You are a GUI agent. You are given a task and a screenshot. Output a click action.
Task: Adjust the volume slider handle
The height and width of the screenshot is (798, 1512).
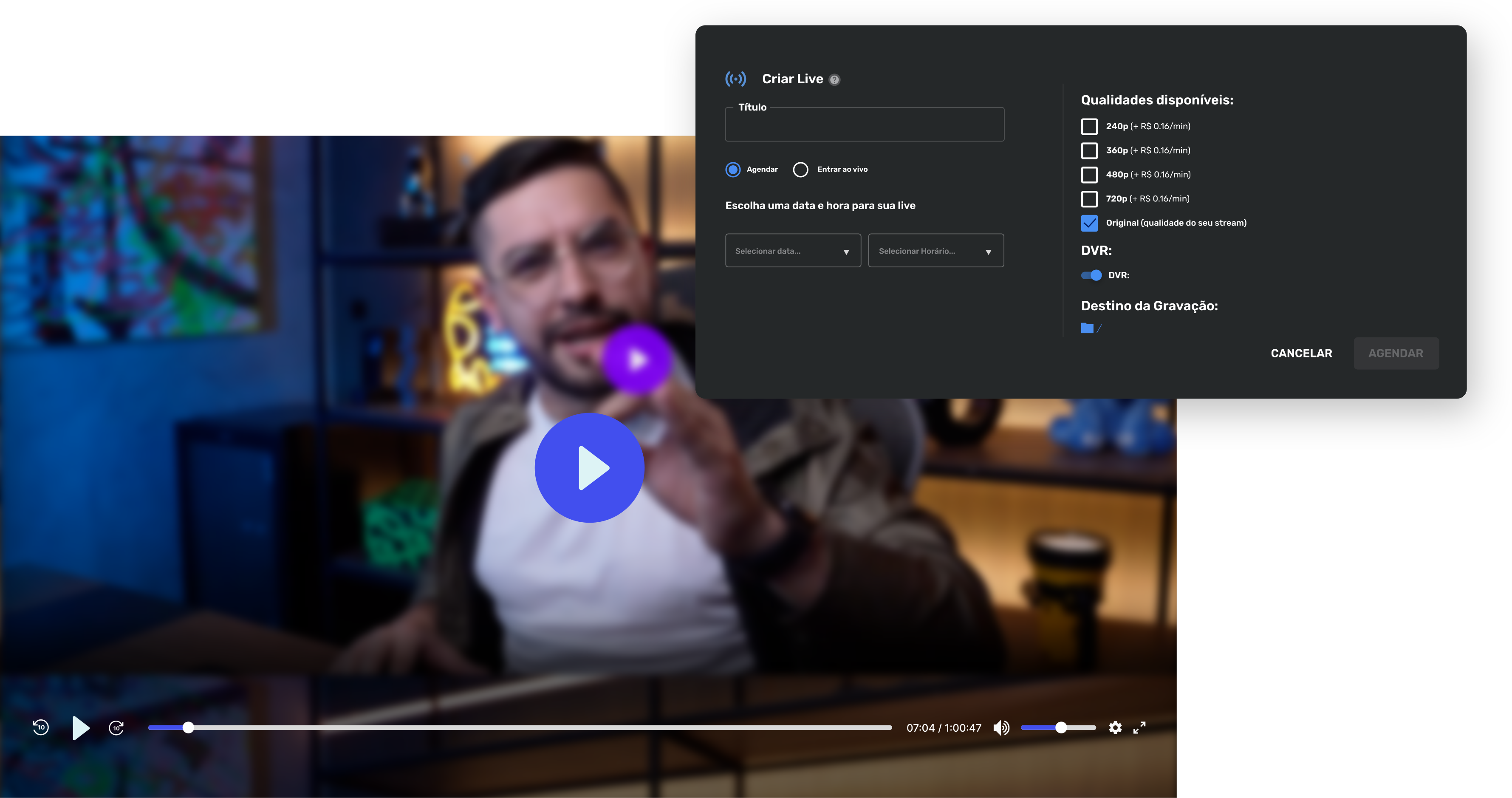[1061, 727]
